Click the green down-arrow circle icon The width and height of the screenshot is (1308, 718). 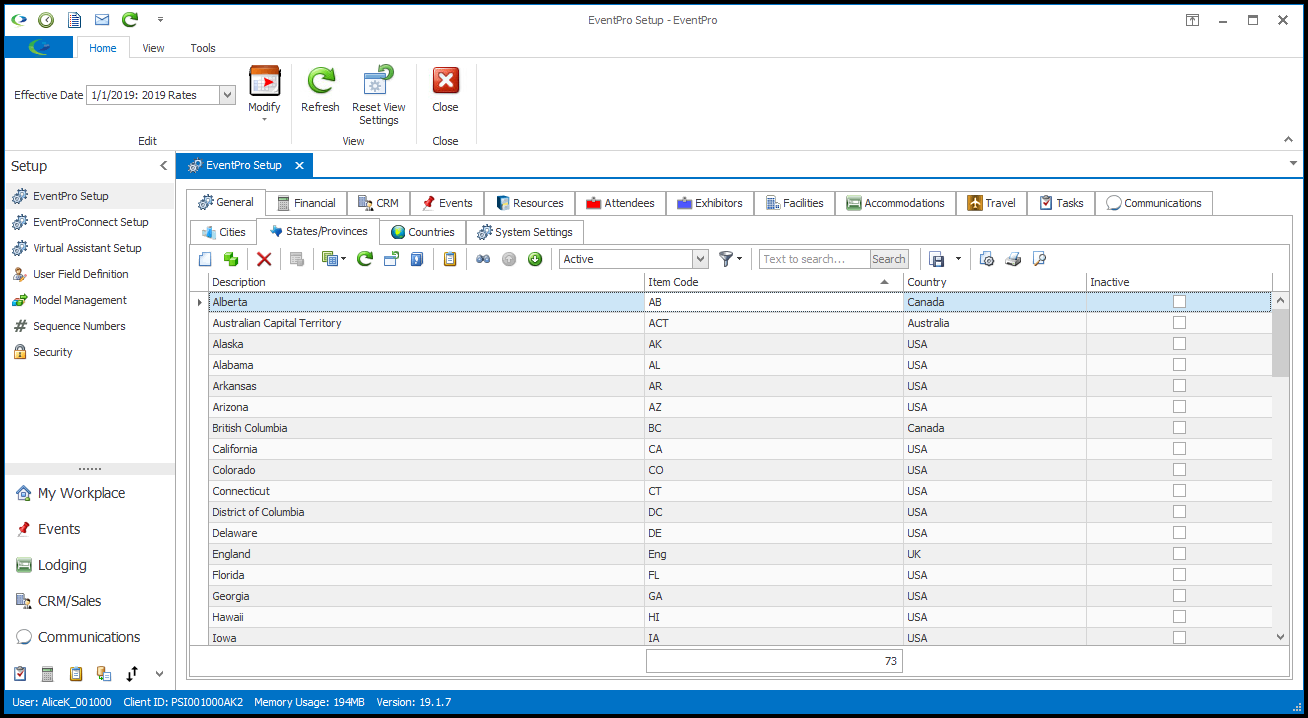[x=535, y=259]
